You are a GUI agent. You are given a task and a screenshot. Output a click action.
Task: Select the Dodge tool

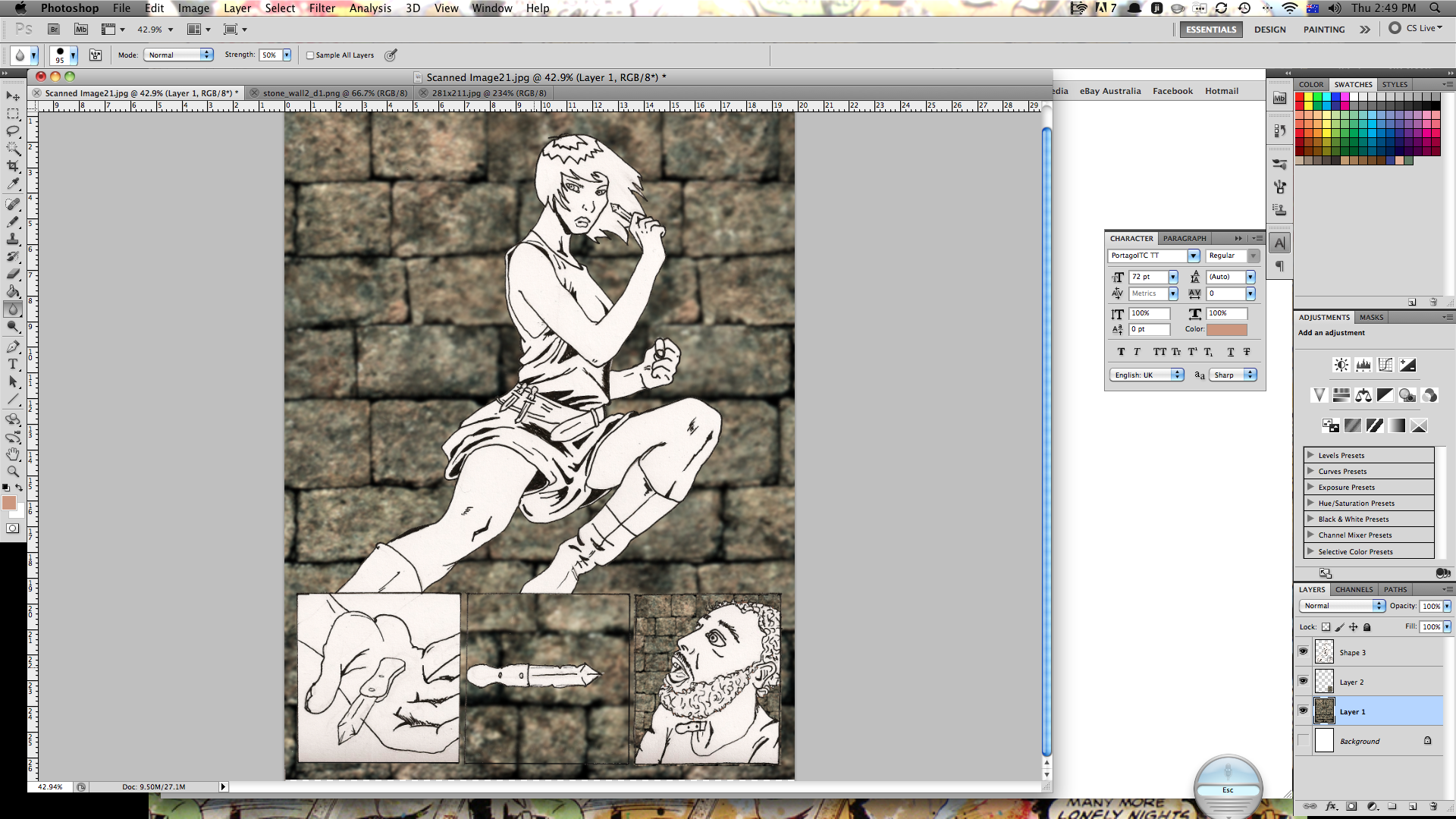coord(13,327)
